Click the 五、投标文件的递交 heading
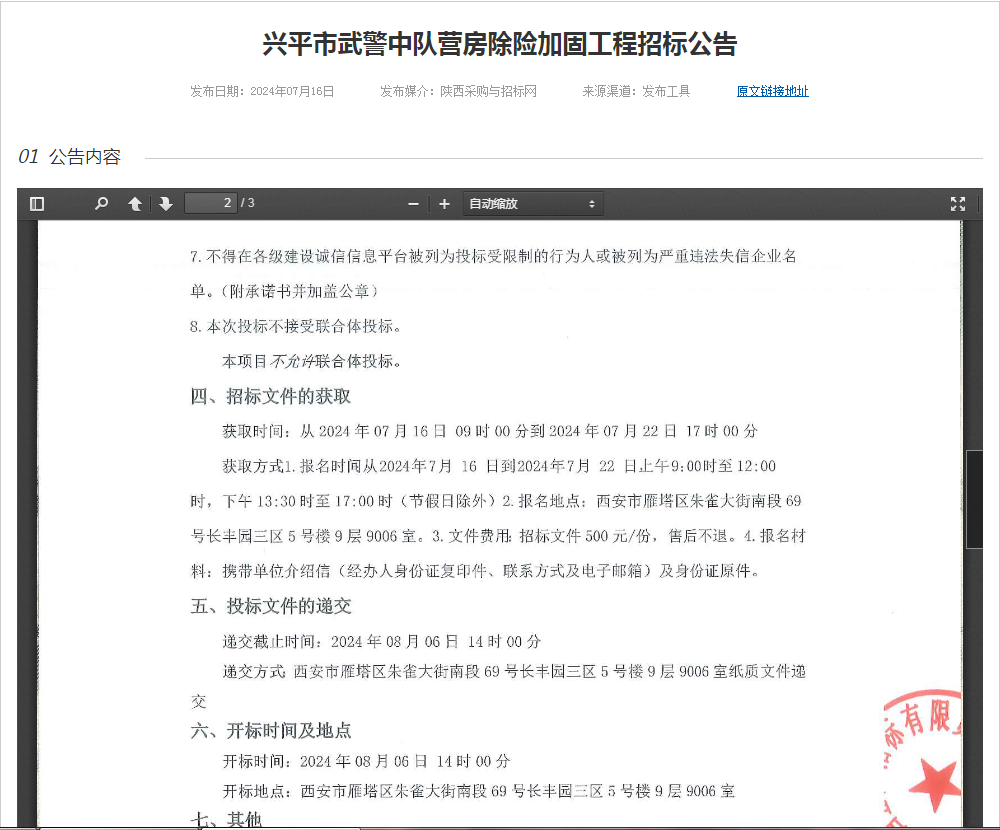 [x=271, y=606]
